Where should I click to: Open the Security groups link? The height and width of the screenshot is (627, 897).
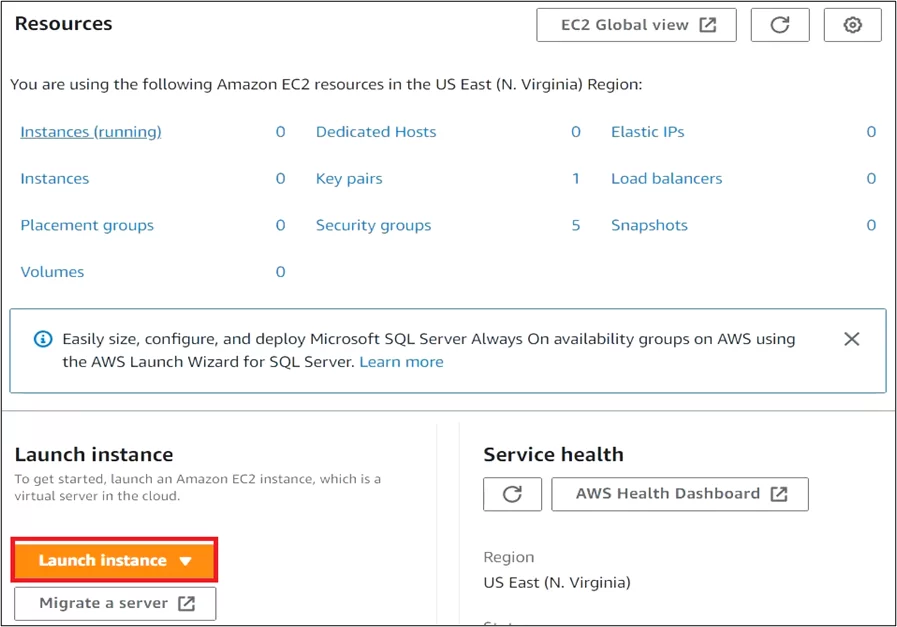pyautogui.click(x=373, y=225)
